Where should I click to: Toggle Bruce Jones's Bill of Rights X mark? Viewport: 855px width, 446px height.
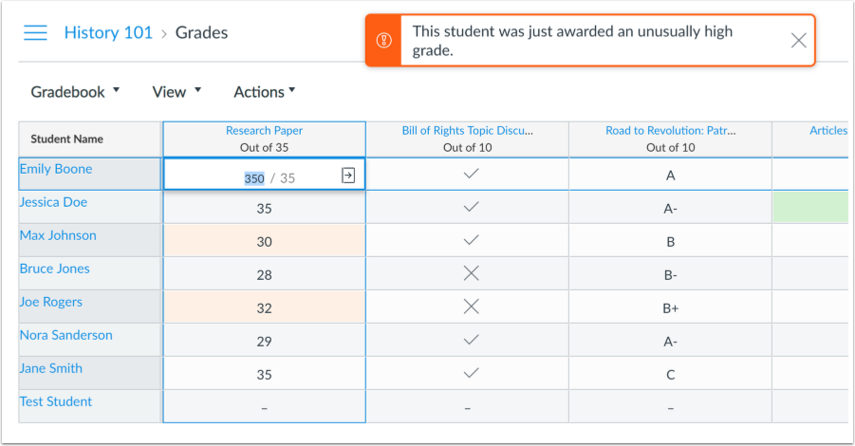coord(471,273)
